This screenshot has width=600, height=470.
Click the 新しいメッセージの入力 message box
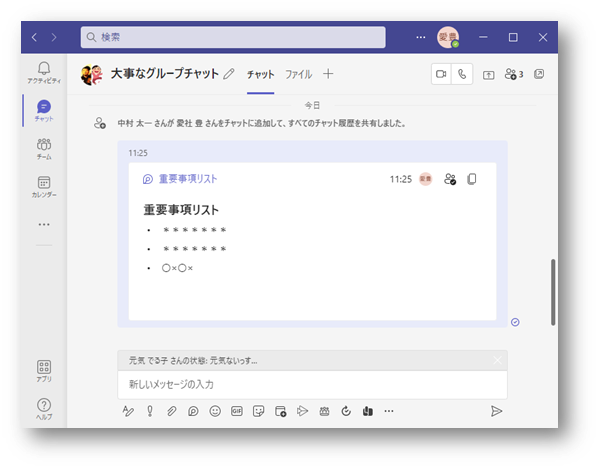(x=312, y=384)
